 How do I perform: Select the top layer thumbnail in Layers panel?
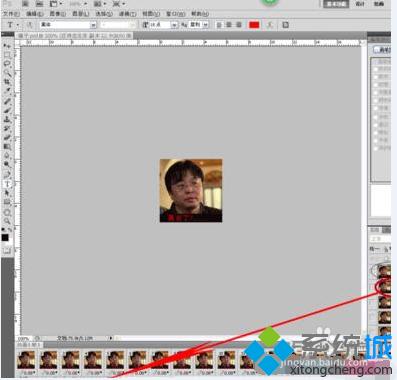[384, 271]
